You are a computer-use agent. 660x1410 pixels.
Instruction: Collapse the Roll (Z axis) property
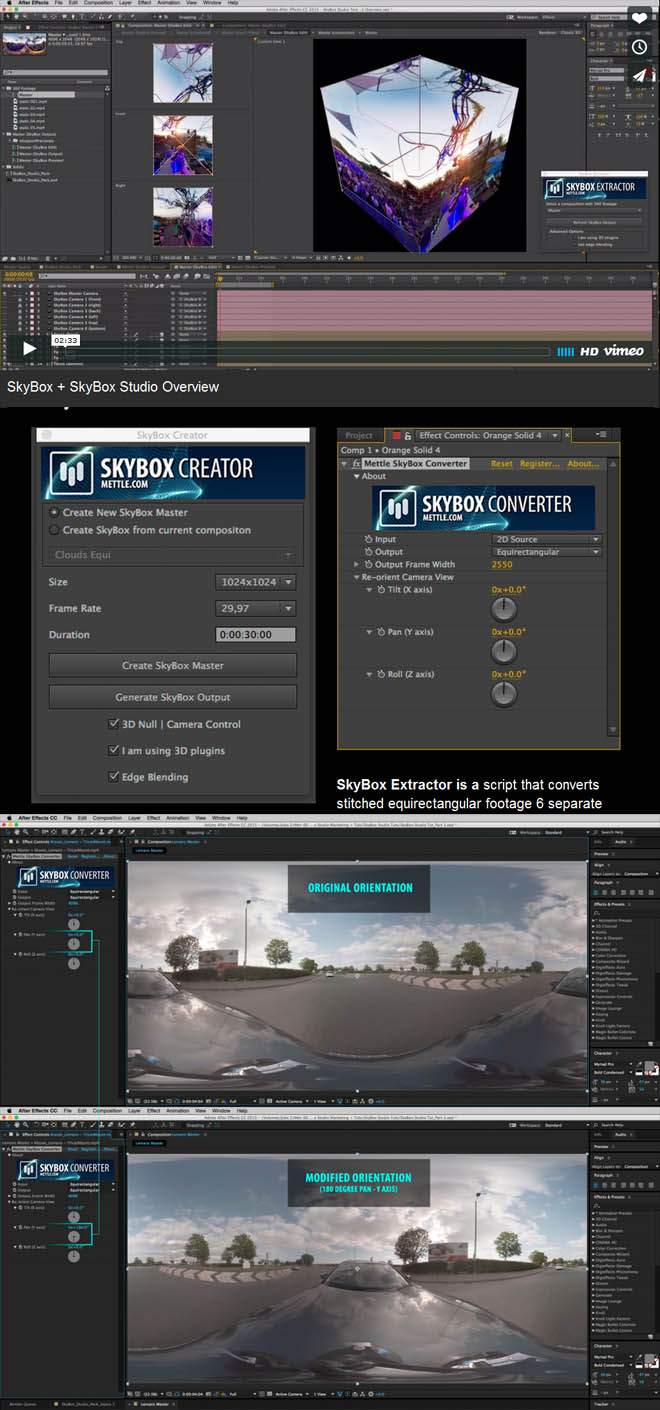pyautogui.click(x=369, y=675)
